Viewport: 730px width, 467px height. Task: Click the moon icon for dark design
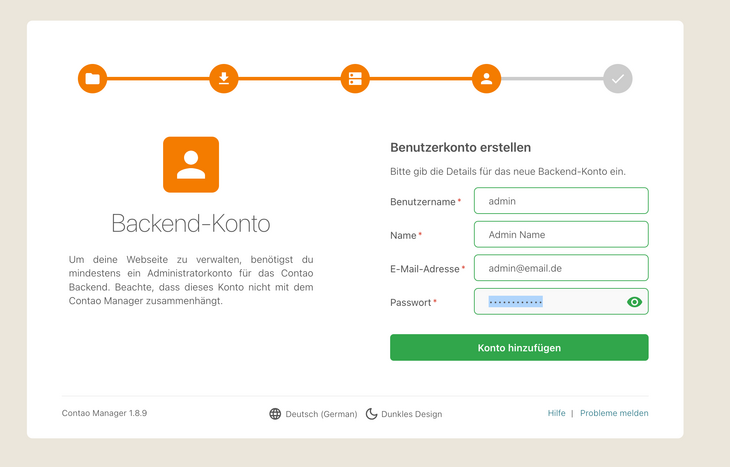coord(371,413)
